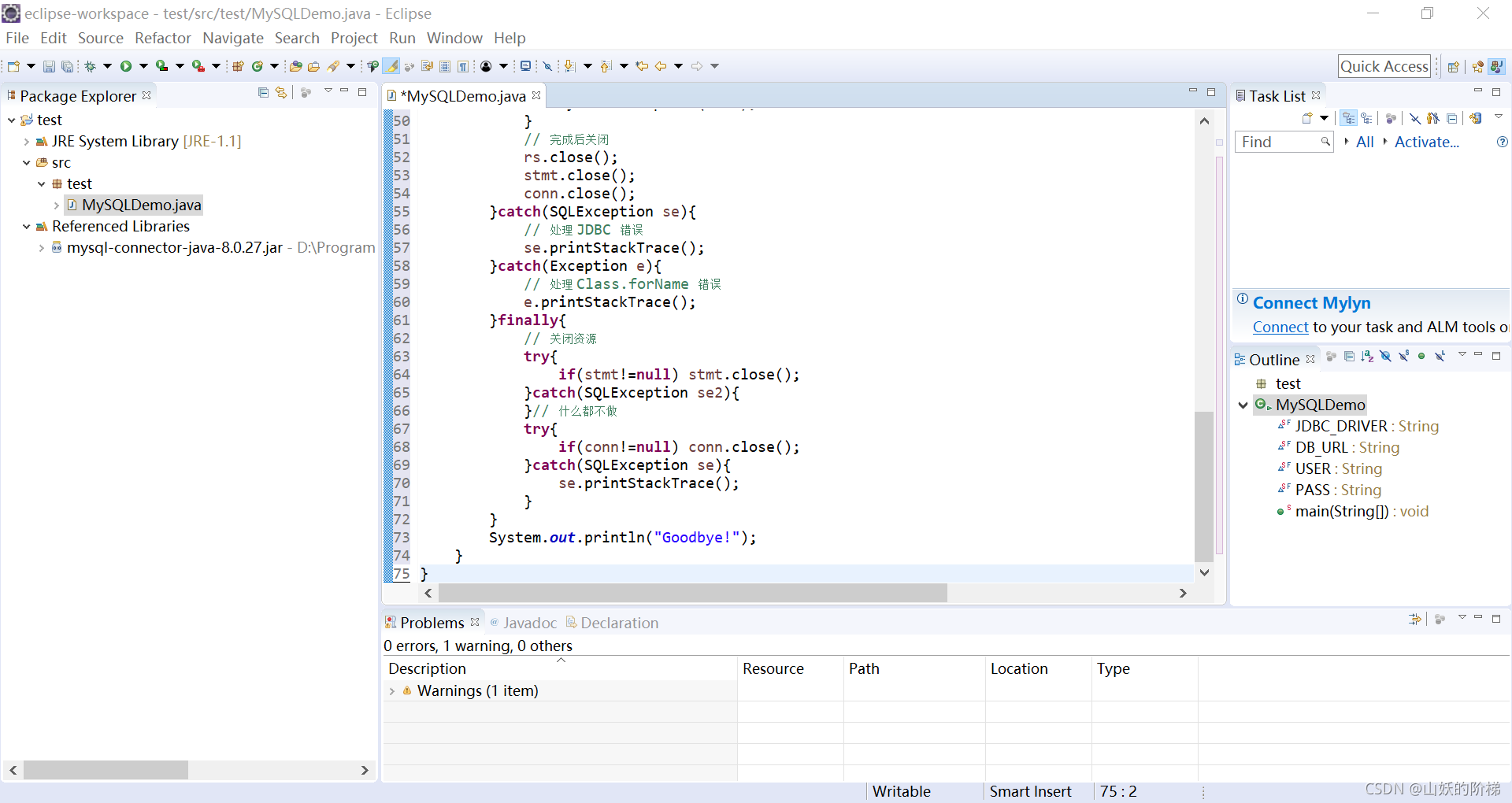Click Sort alphabetically icon in Outline
The width and height of the screenshot is (1512, 803).
pos(1367,357)
